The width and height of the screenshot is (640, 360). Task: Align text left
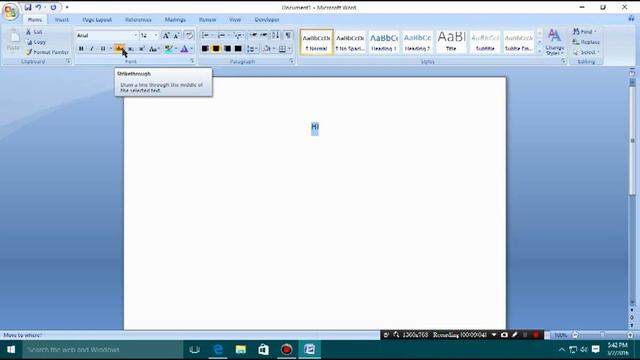(205, 49)
